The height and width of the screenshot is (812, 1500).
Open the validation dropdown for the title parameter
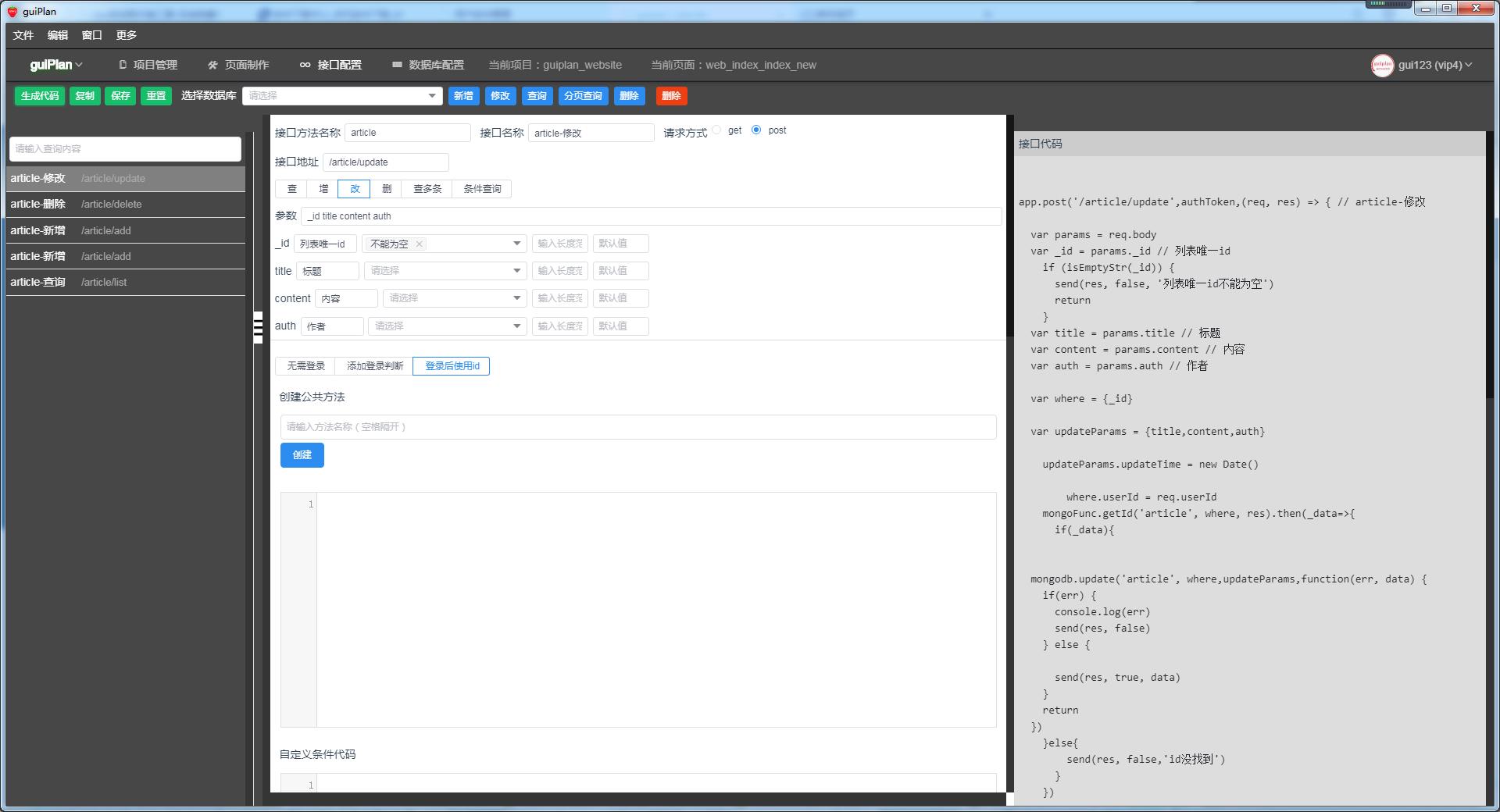pos(445,271)
